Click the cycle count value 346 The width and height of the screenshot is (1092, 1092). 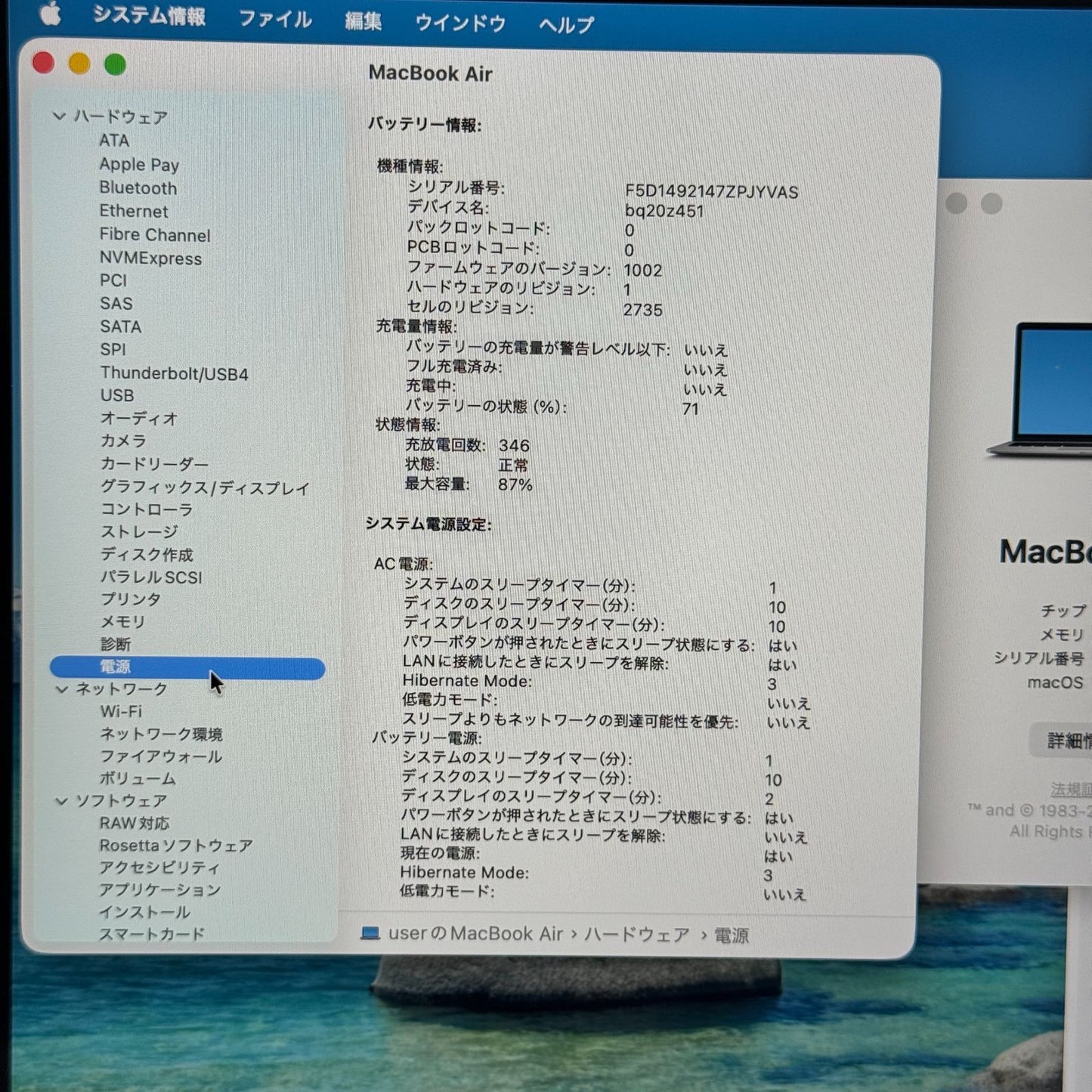pos(514,446)
